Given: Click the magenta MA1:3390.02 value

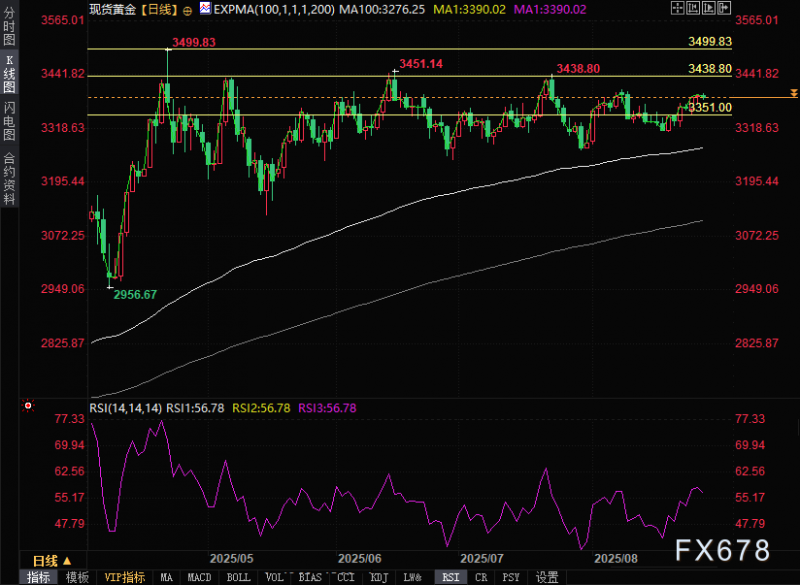Looking at the screenshot, I should [x=549, y=9].
